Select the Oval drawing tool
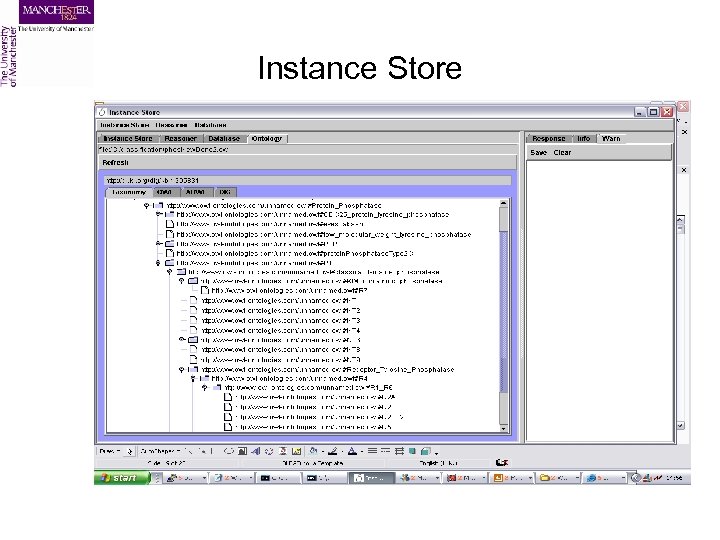Screen dimensions: 720x540 [228, 451]
